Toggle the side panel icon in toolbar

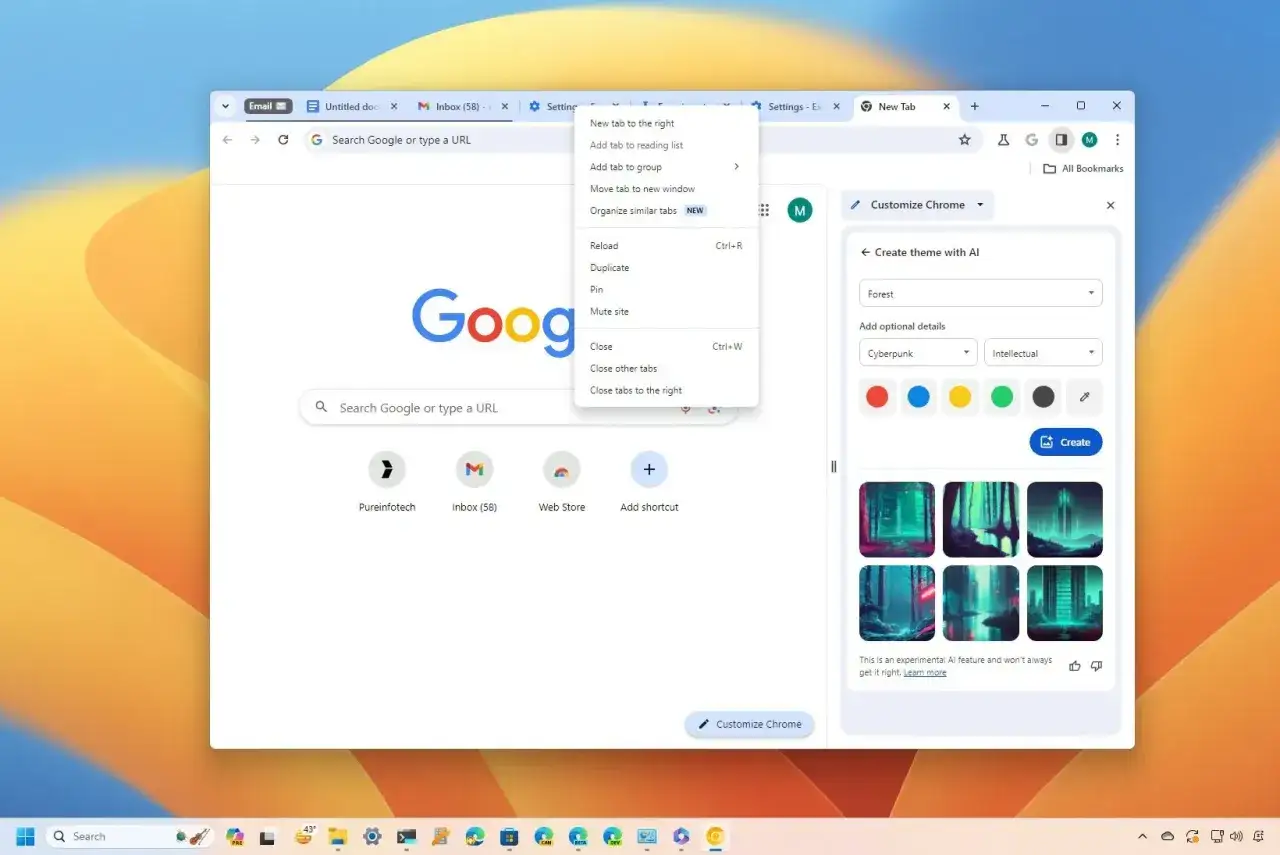tap(1061, 140)
